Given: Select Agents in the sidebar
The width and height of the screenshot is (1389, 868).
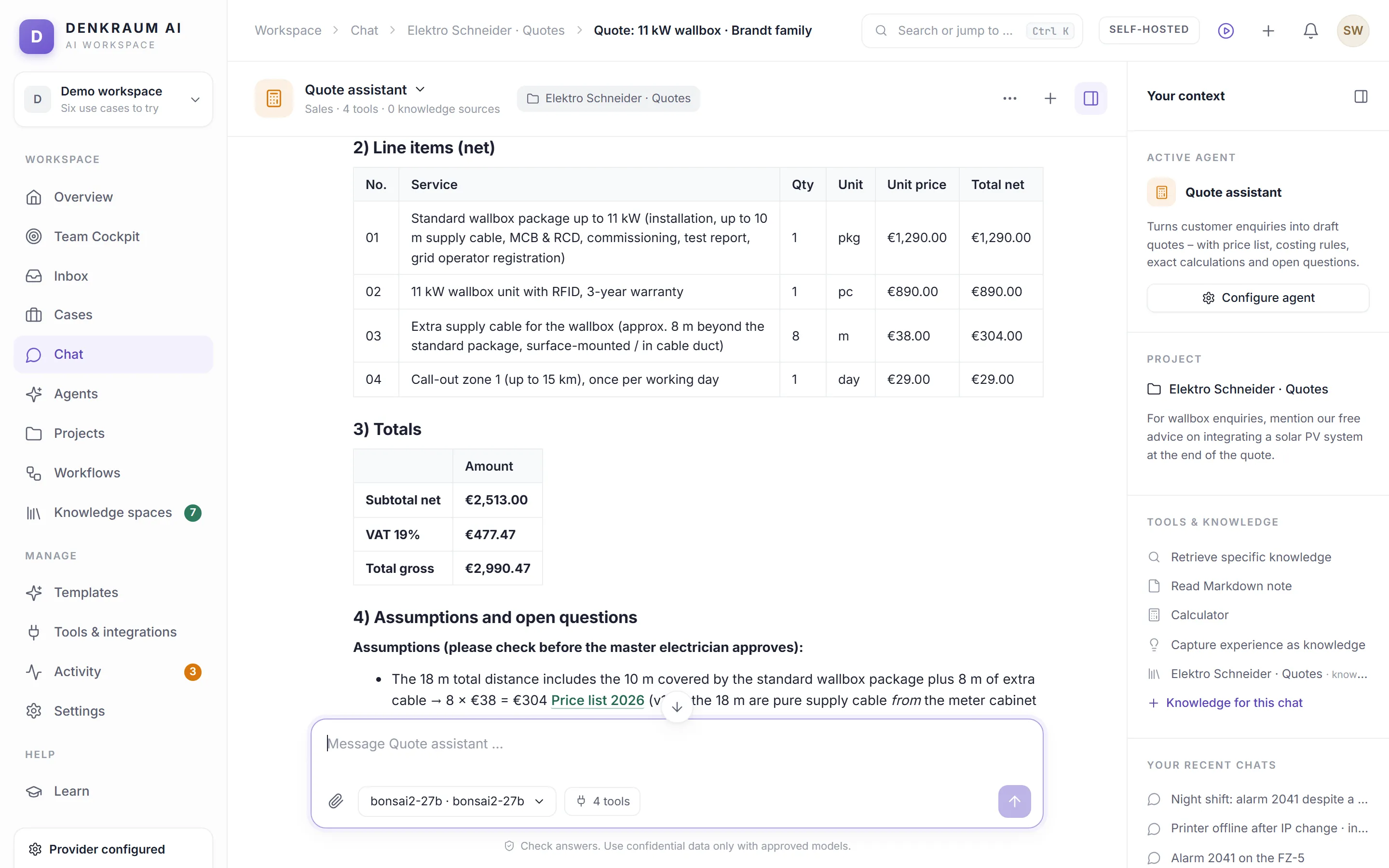Looking at the screenshot, I should tap(113, 394).
